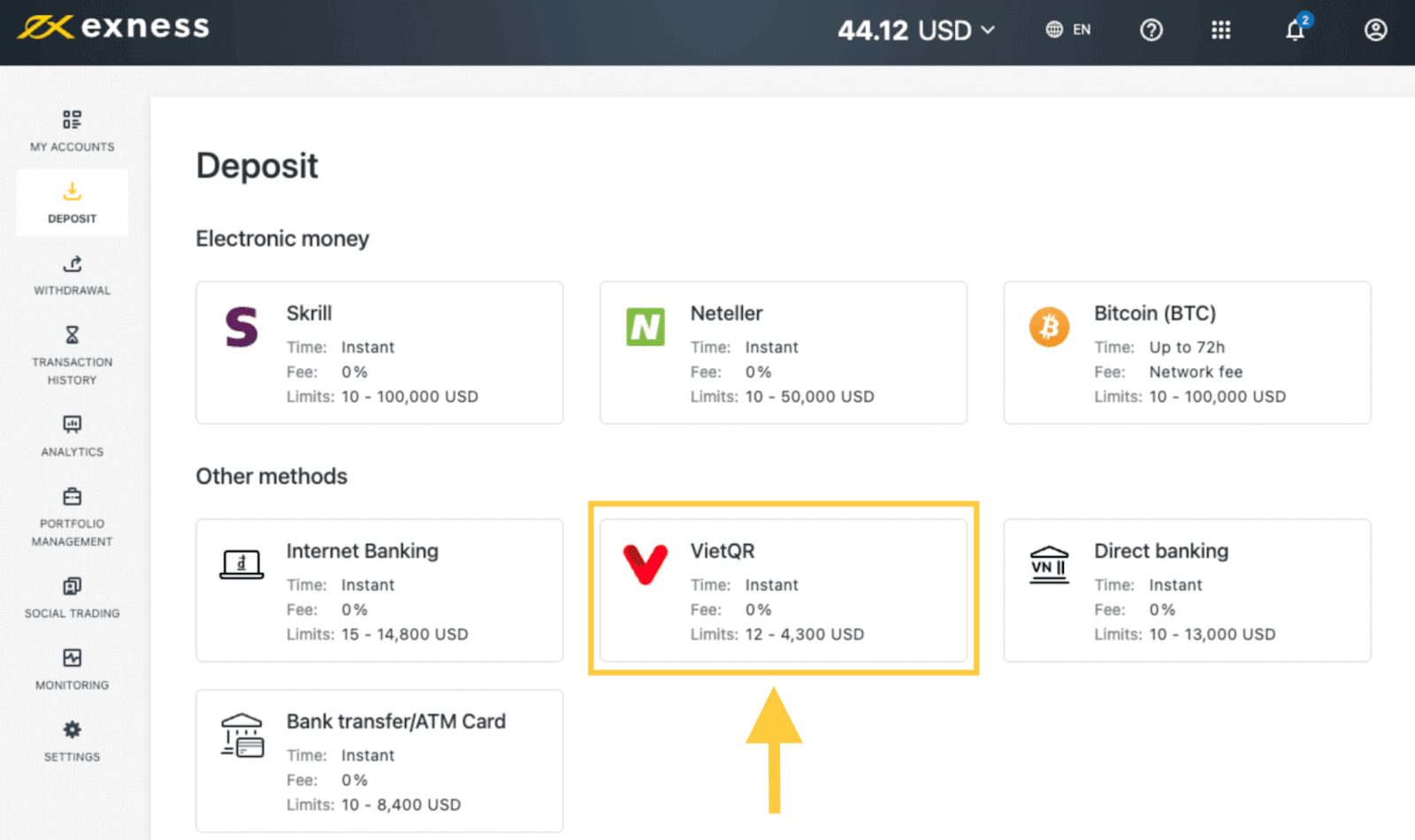Click the Internet Banking laptop icon

[x=241, y=564]
